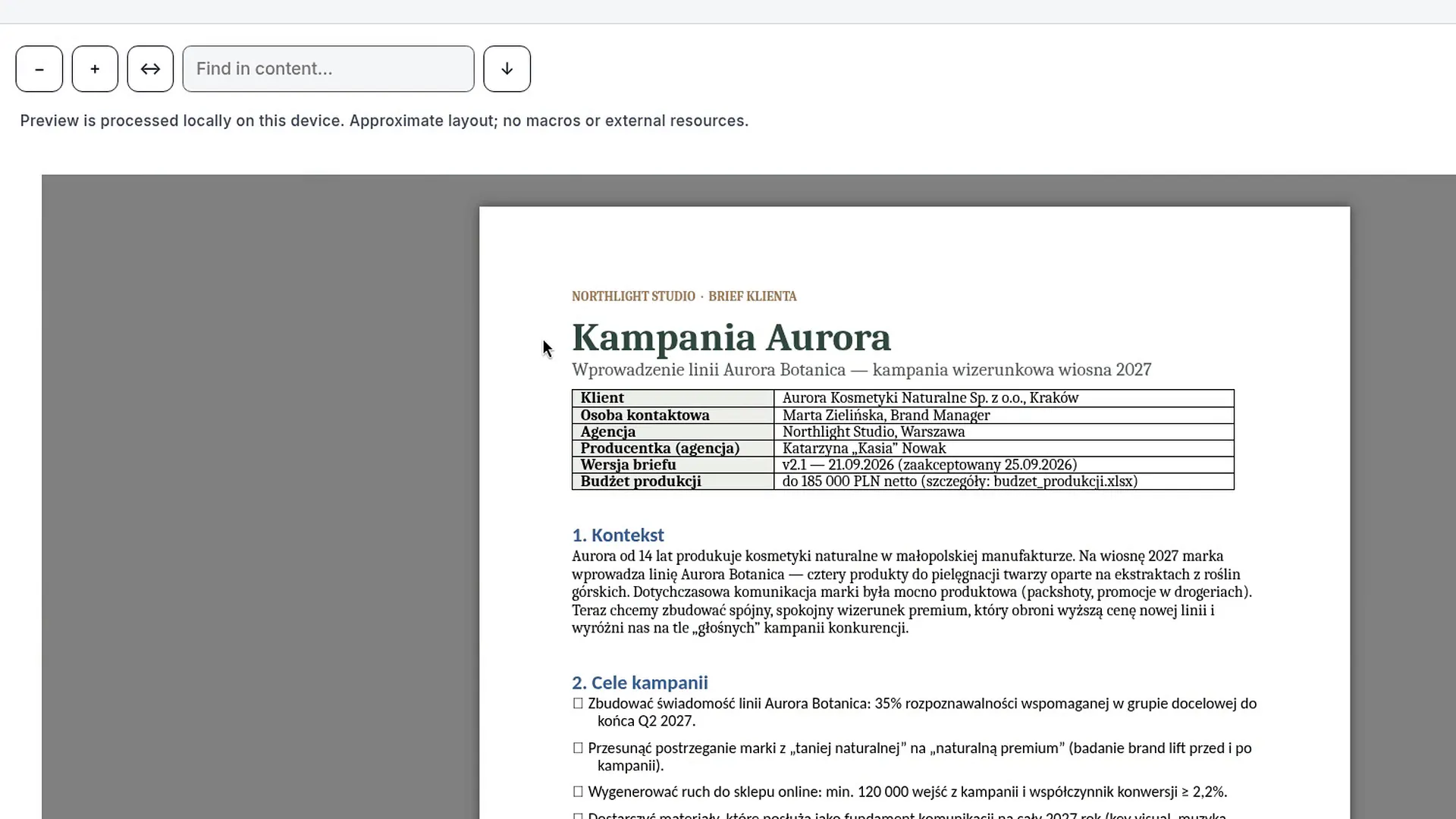Click the 'v2.1 — 21.09.2026' version cell

1004,465
